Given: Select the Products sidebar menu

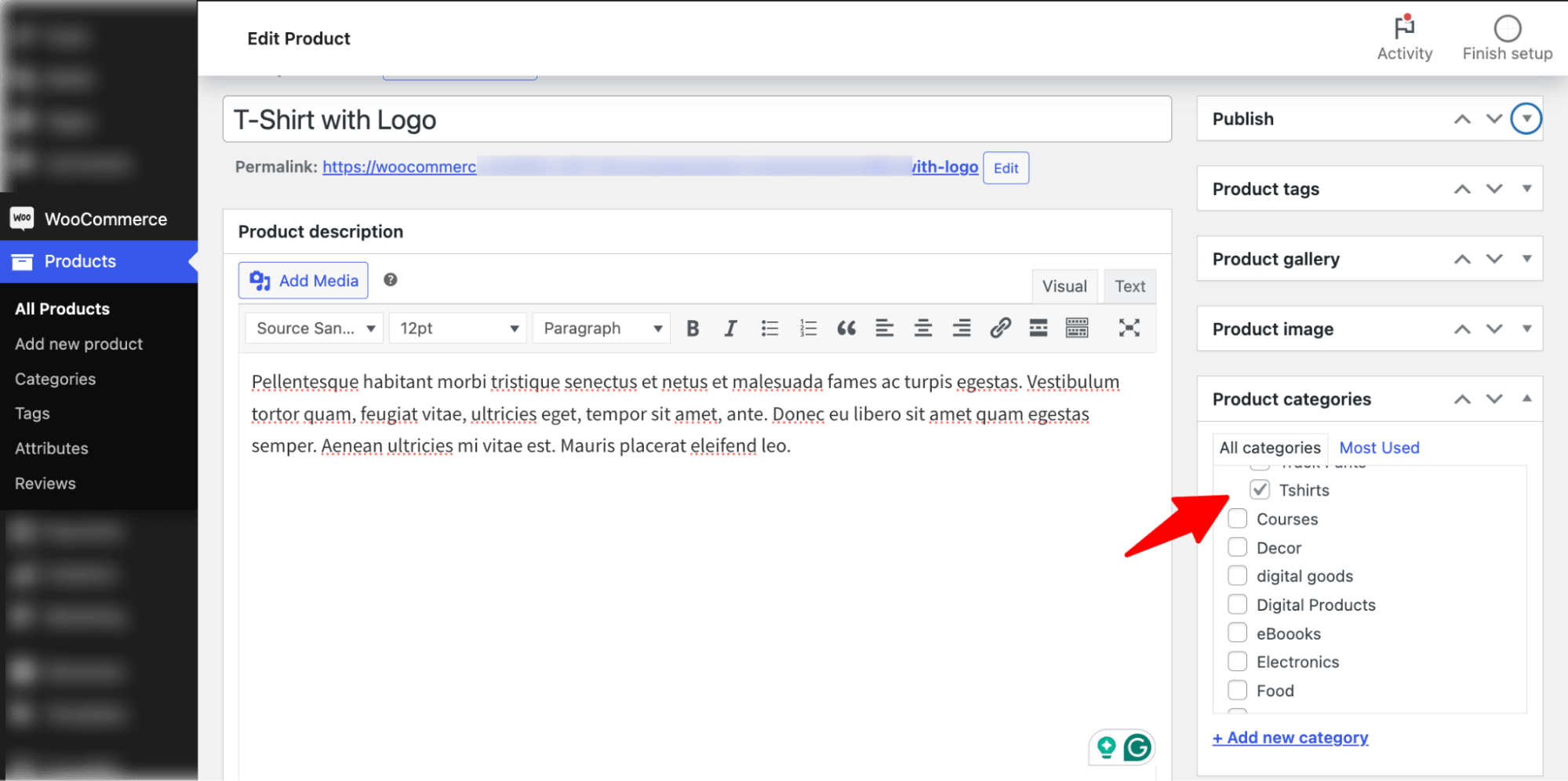Looking at the screenshot, I should 99,261.
